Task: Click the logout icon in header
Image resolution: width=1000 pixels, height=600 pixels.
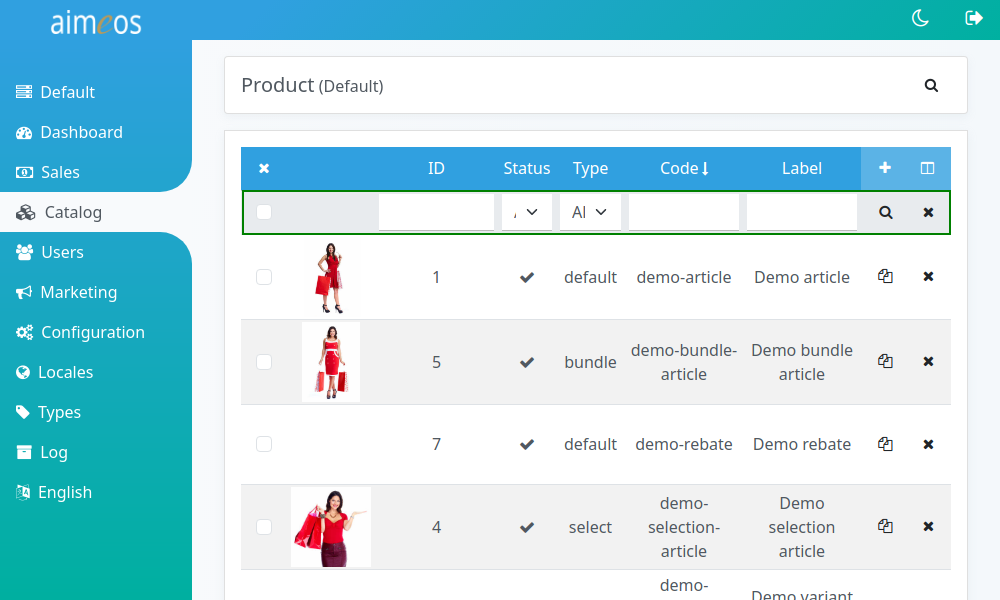Action: coord(973,18)
